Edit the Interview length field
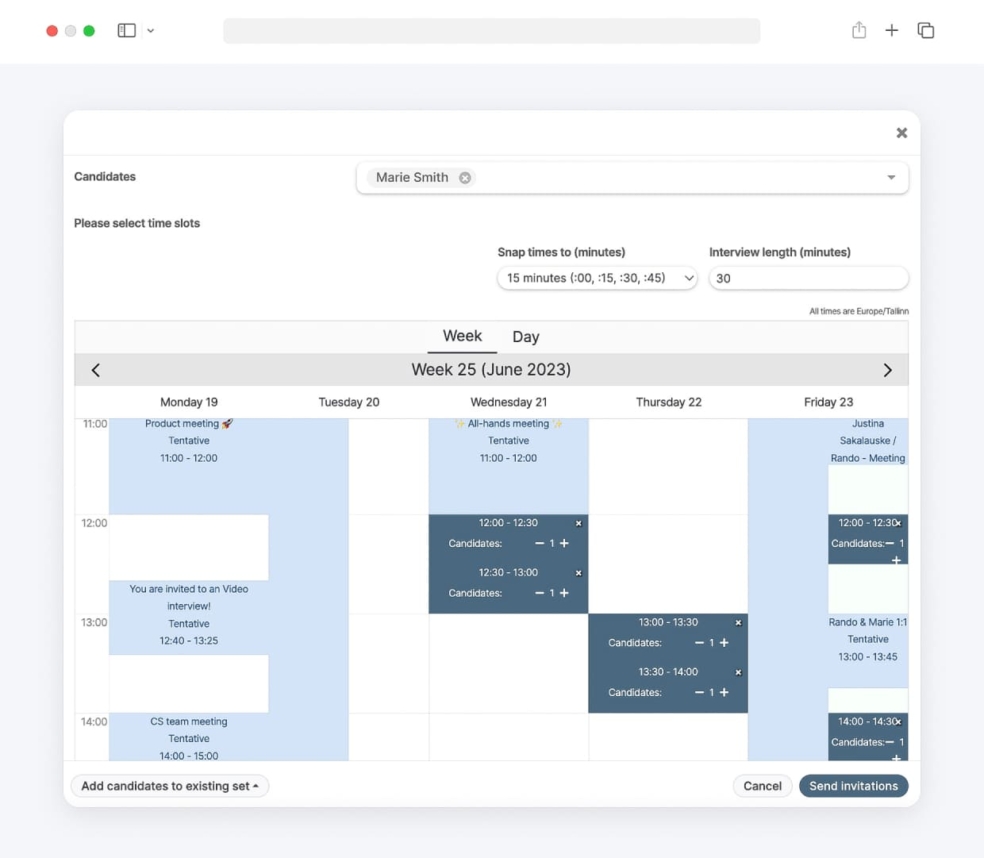Image resolution: width=984 pixels, height=858 pixels. (x=808, y=278)
